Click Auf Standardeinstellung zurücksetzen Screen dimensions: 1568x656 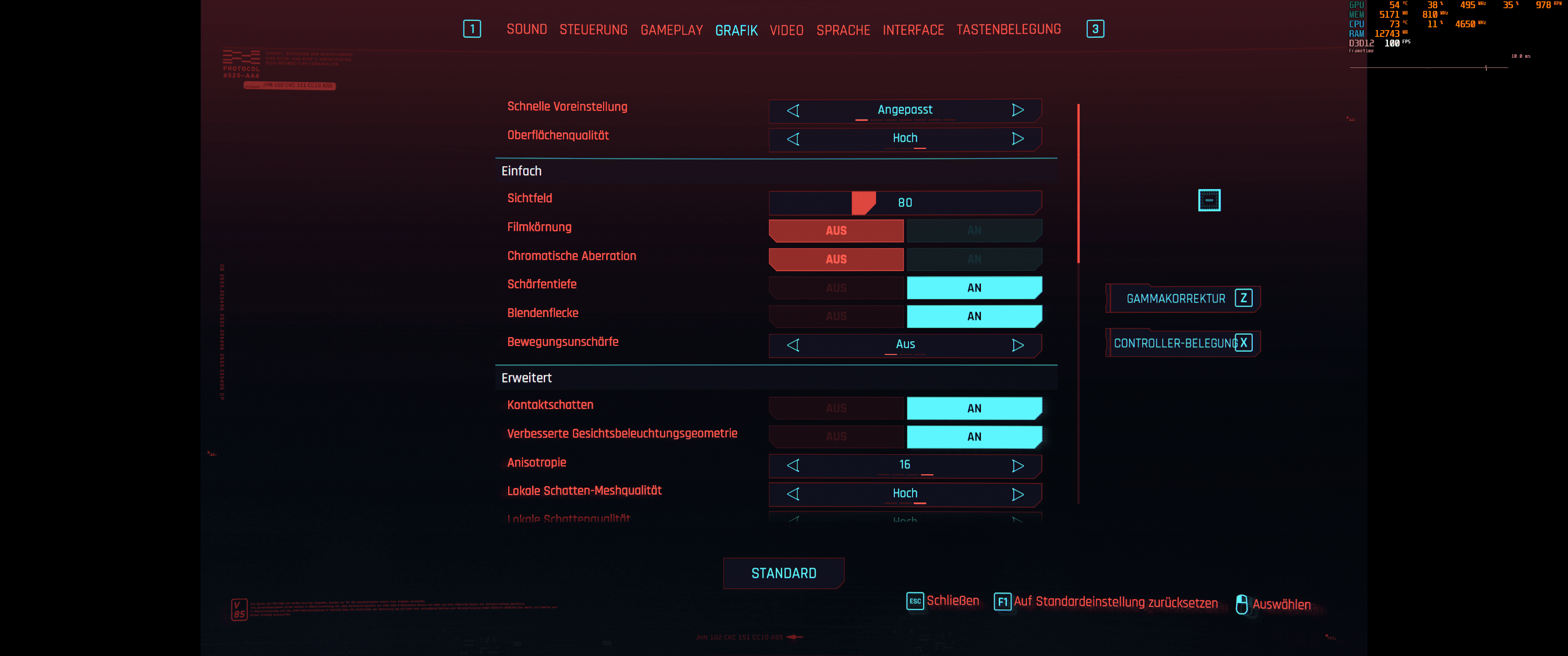1116,602
